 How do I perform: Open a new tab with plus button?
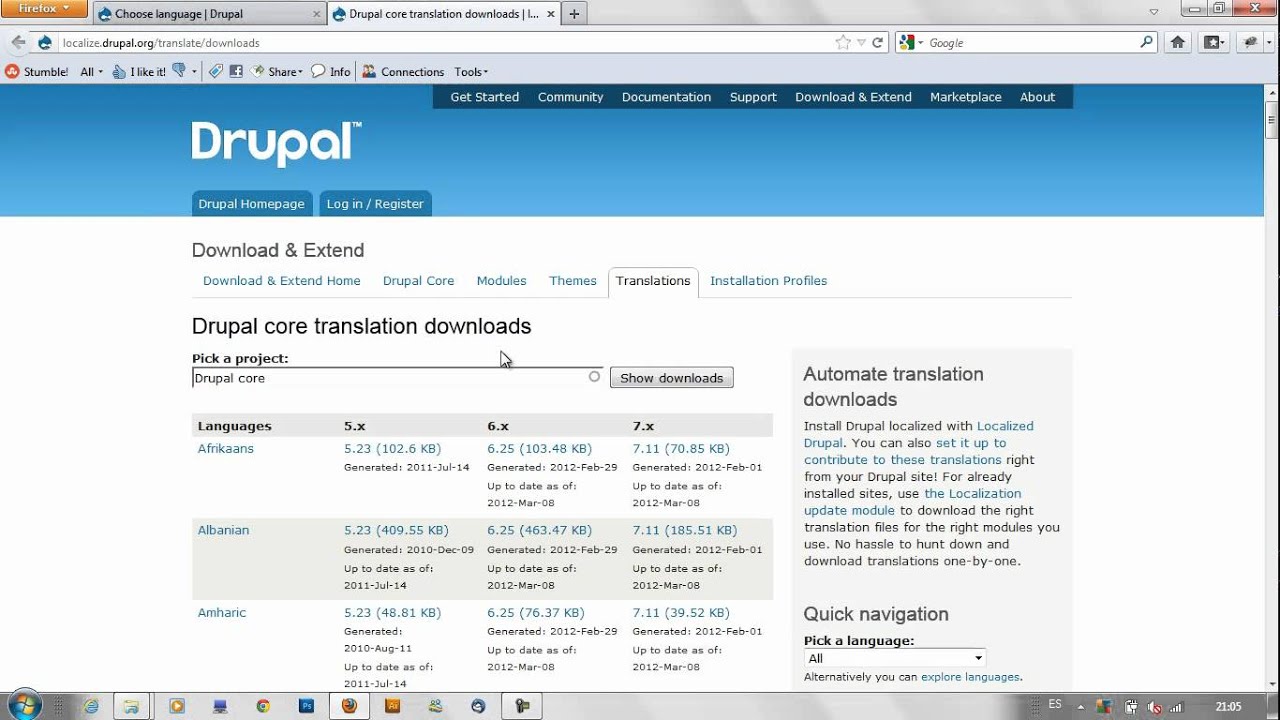[x=574, y=14]
